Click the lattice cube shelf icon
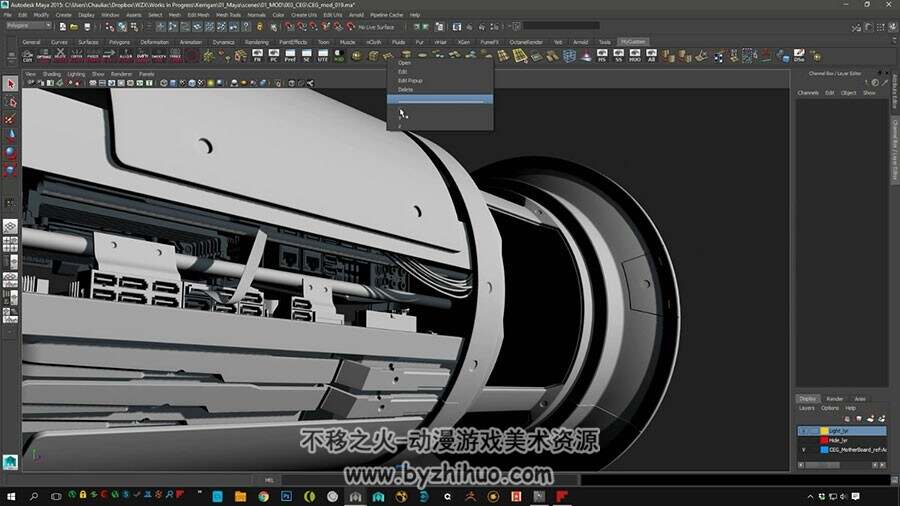900x506 pixels. pos(569,56)
